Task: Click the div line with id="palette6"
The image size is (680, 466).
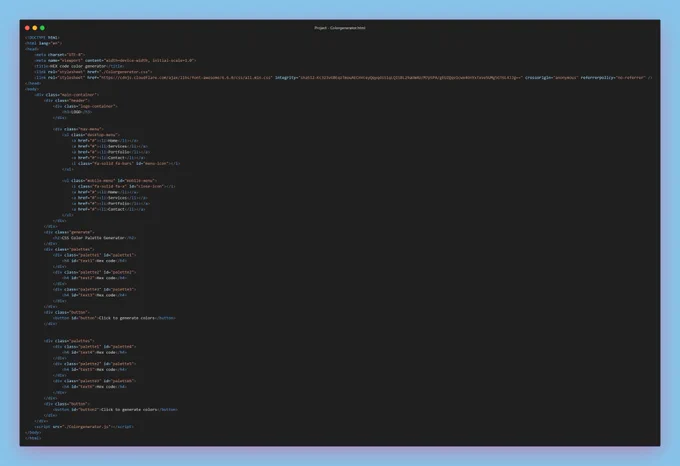Action: 95,381
